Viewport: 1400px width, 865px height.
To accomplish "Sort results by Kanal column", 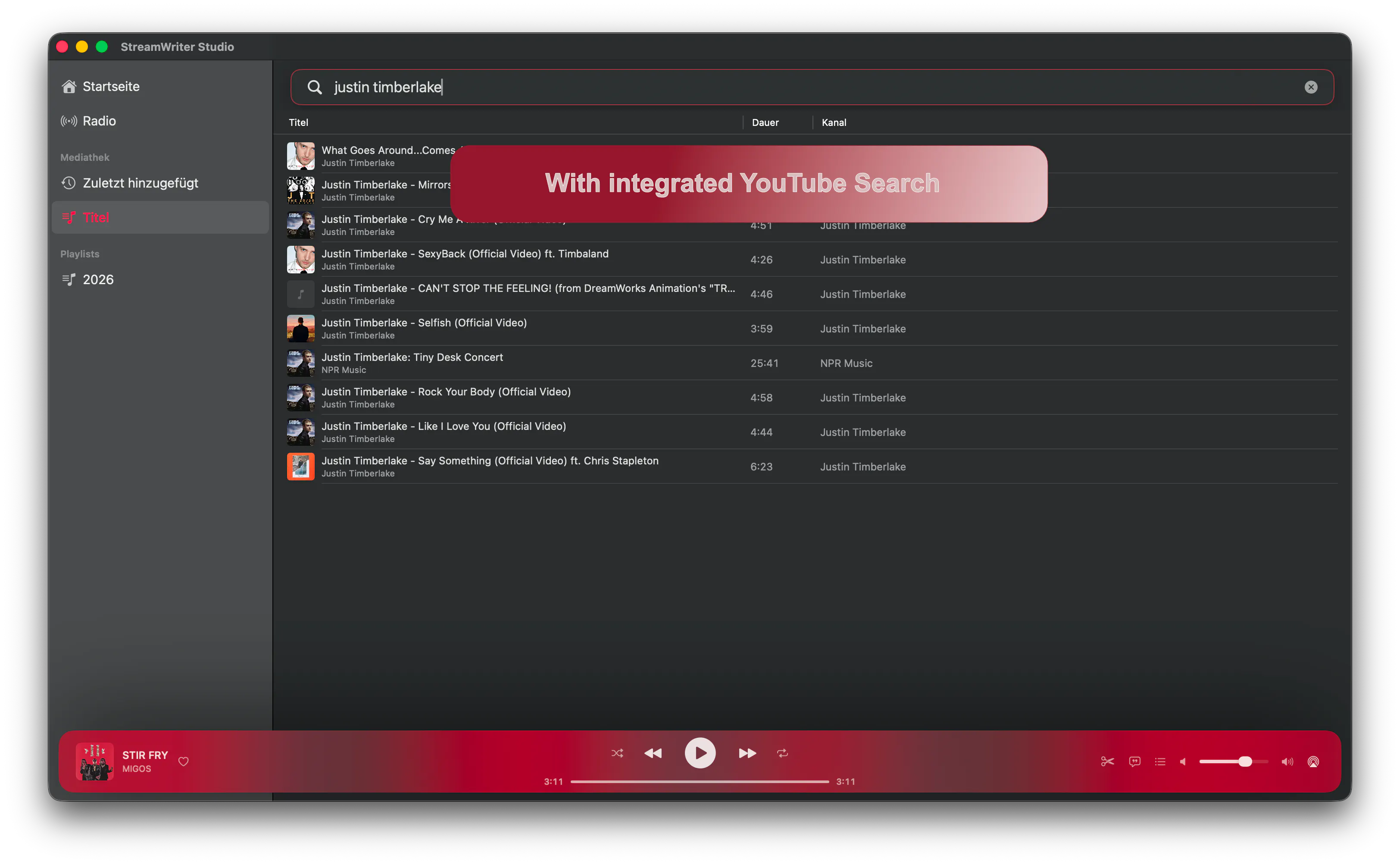I will coord(834,122).
